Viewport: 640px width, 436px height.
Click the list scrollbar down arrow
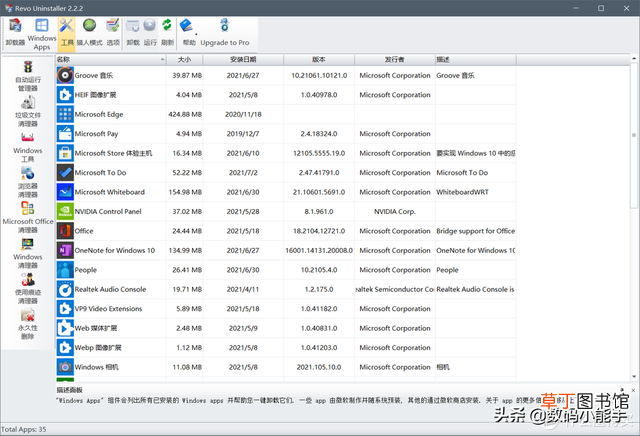pos(634,376)
